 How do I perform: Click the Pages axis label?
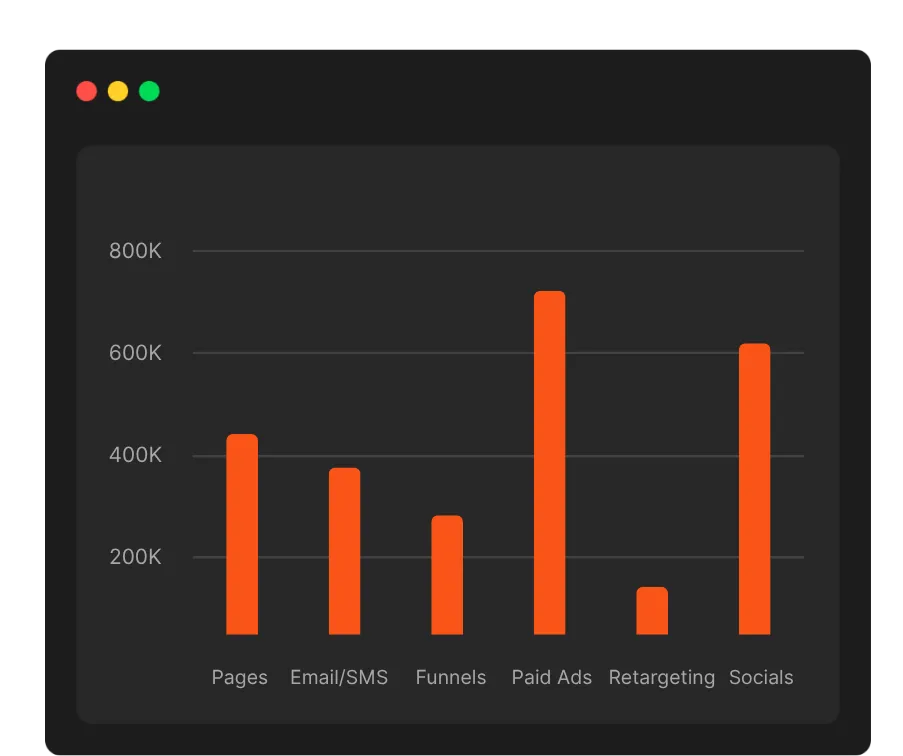(240, 678)
